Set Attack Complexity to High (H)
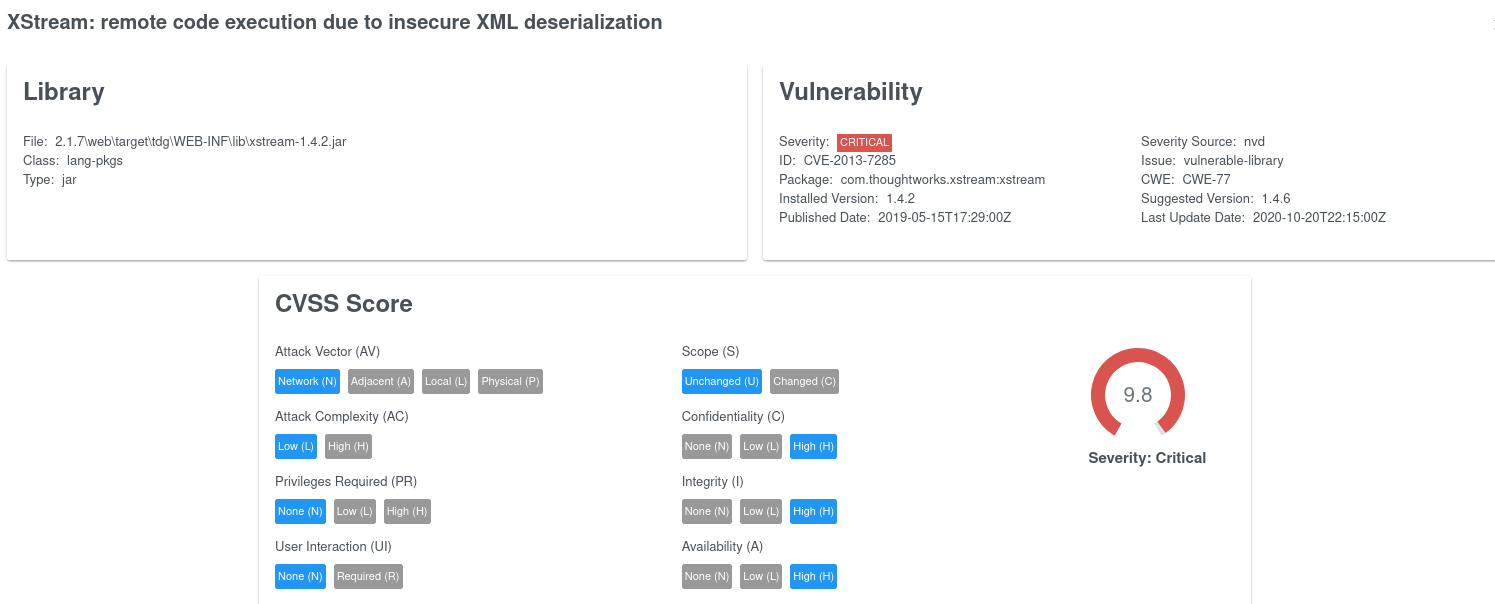This screenshot has width=1495, height=604. point(348,446)
